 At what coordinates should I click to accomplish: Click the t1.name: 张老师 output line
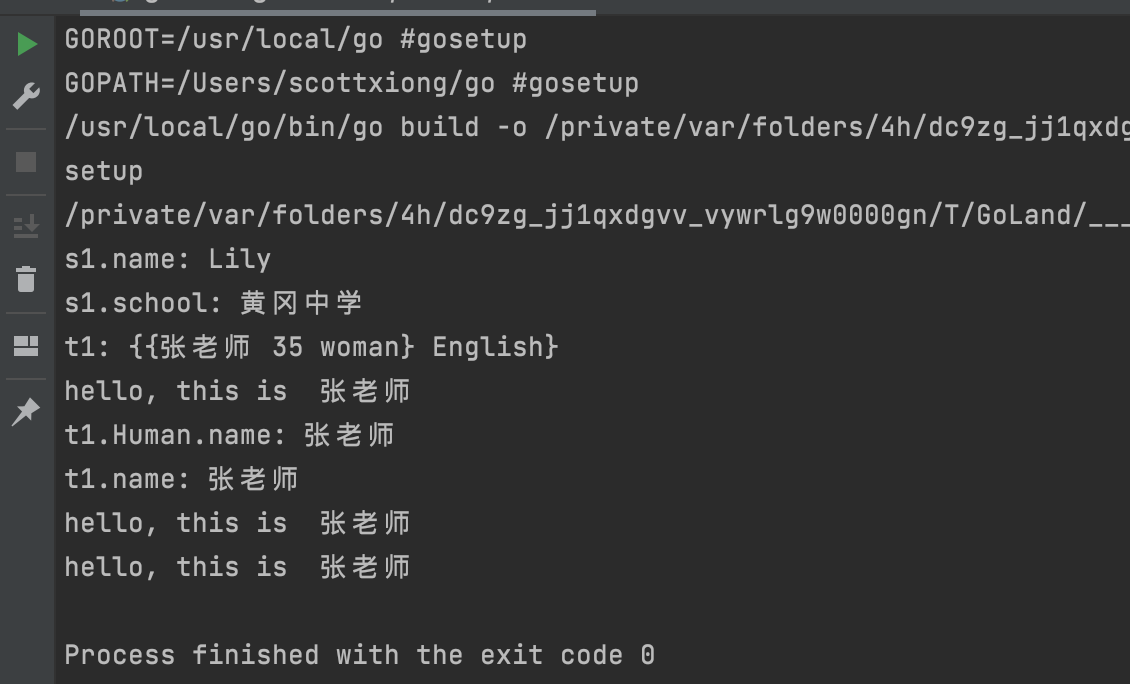pyautogui.click(x=182, y=479)
